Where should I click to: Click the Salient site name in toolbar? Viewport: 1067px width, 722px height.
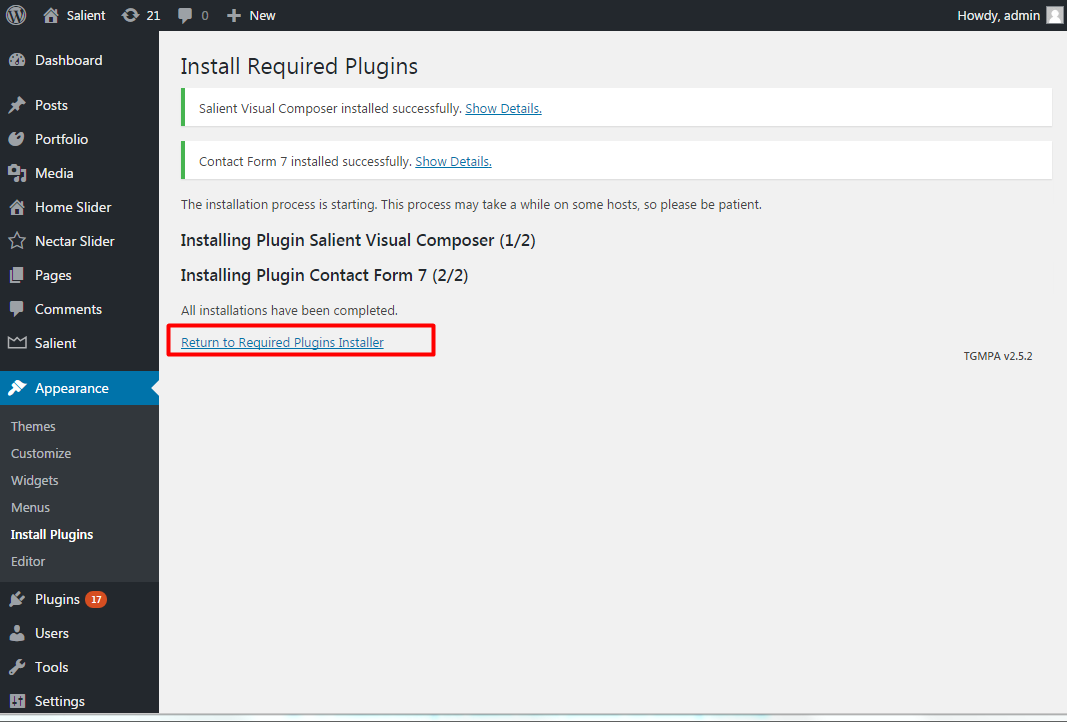[x=86, y=15]
